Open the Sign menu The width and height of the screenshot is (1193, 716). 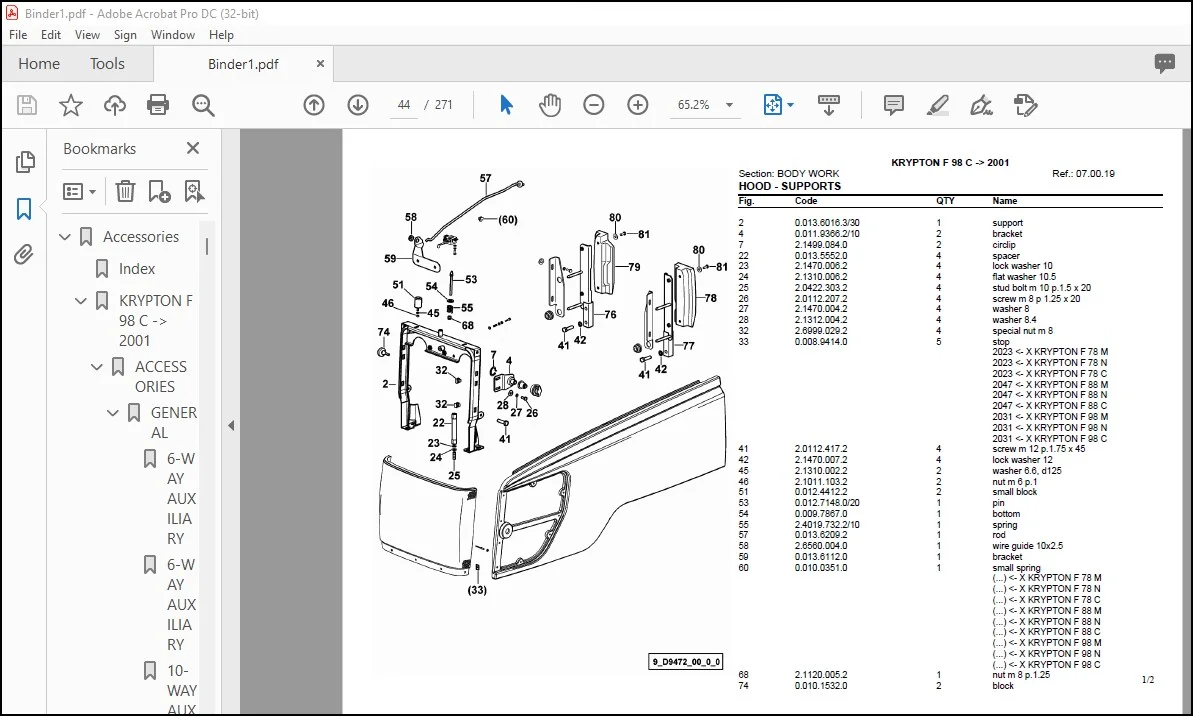(126, 35)
